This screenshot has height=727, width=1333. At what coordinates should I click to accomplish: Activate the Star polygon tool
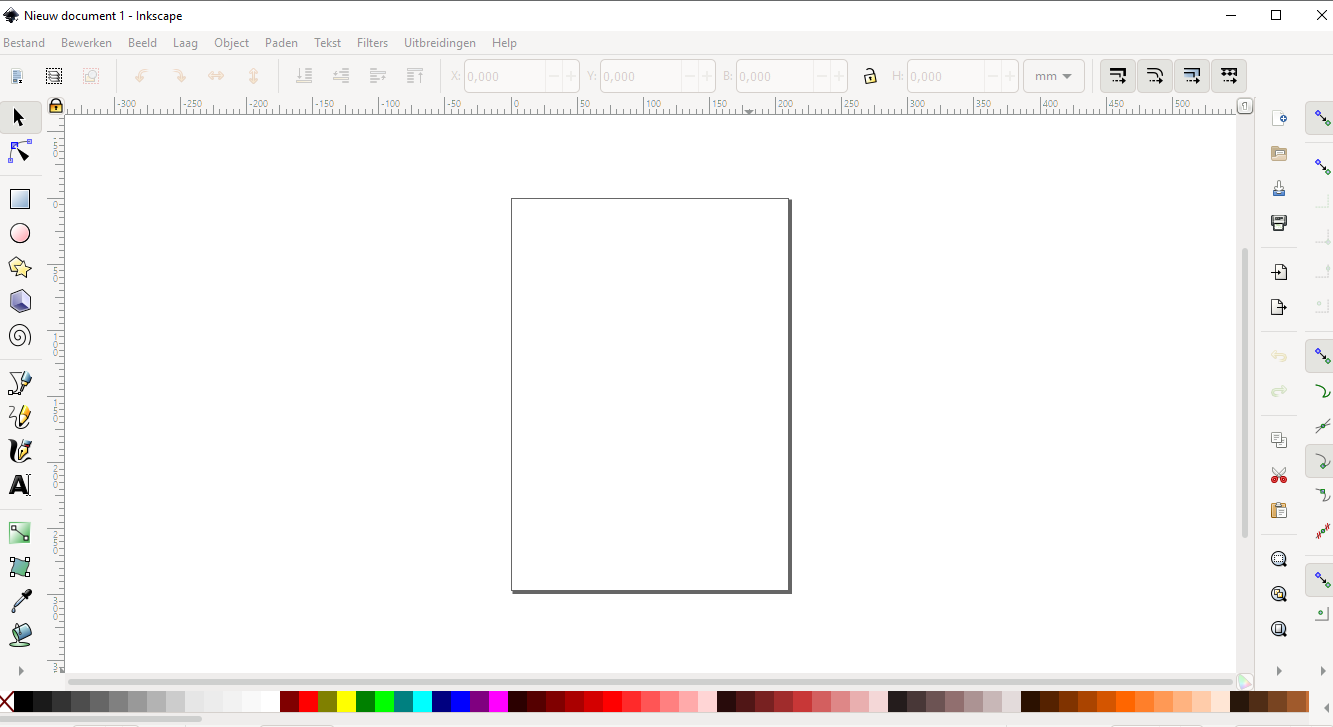pyautogui.click(x=20, y=267)
